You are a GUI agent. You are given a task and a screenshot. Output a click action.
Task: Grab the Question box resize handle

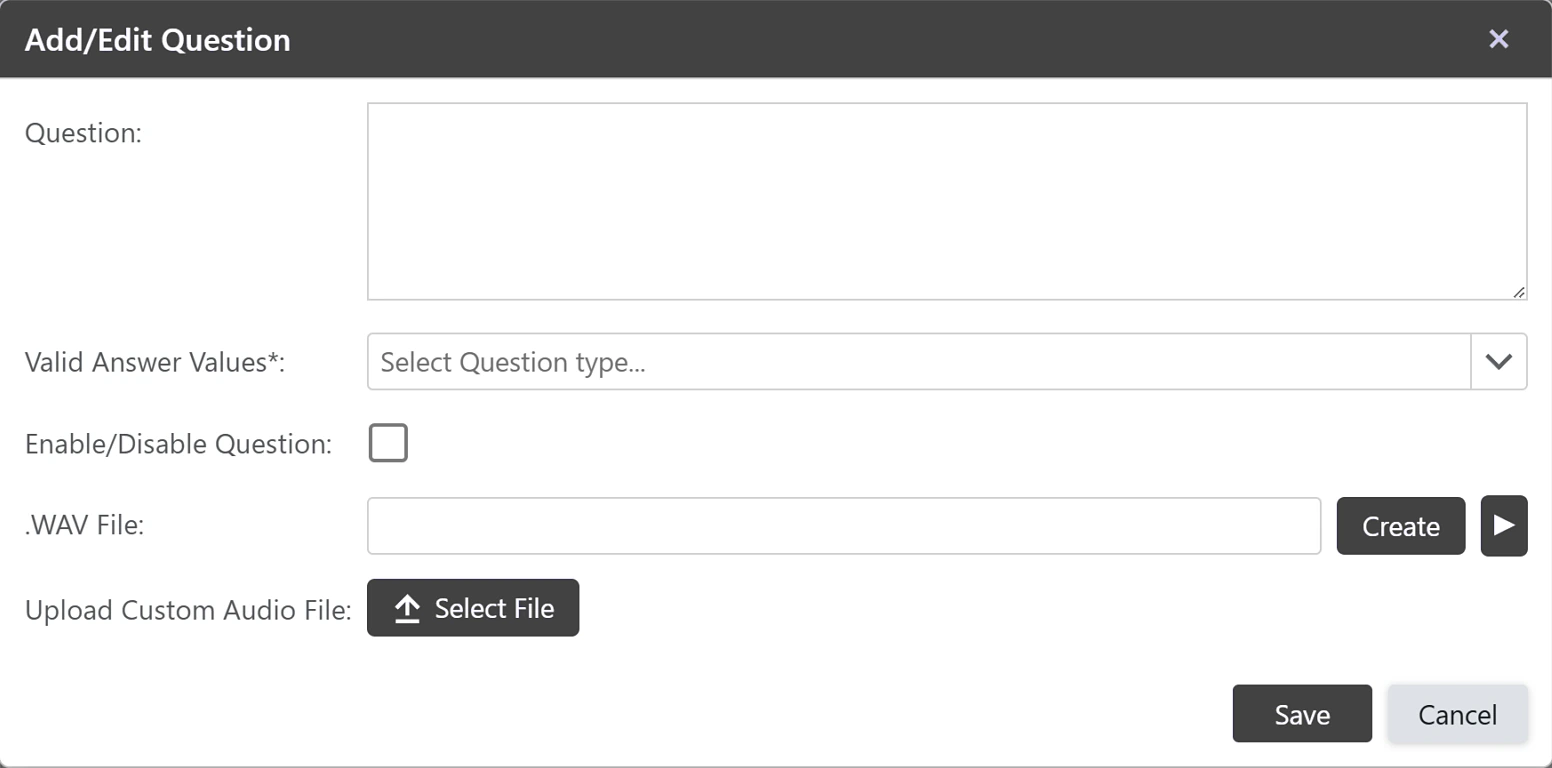point(1518,291)
